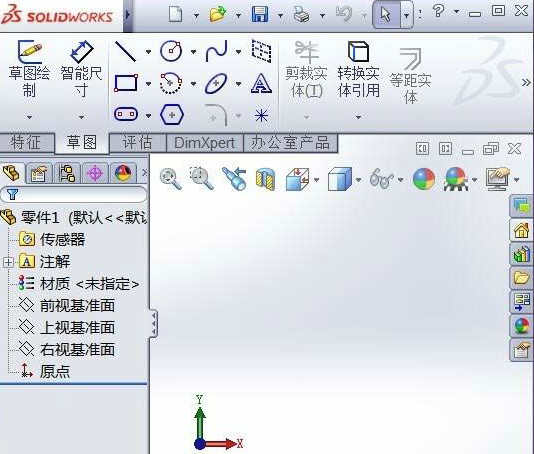Image resolution: width=534 pixels, height=454 pixels.
Task: Switch to the 评估 tab
Action: point(138,143)
